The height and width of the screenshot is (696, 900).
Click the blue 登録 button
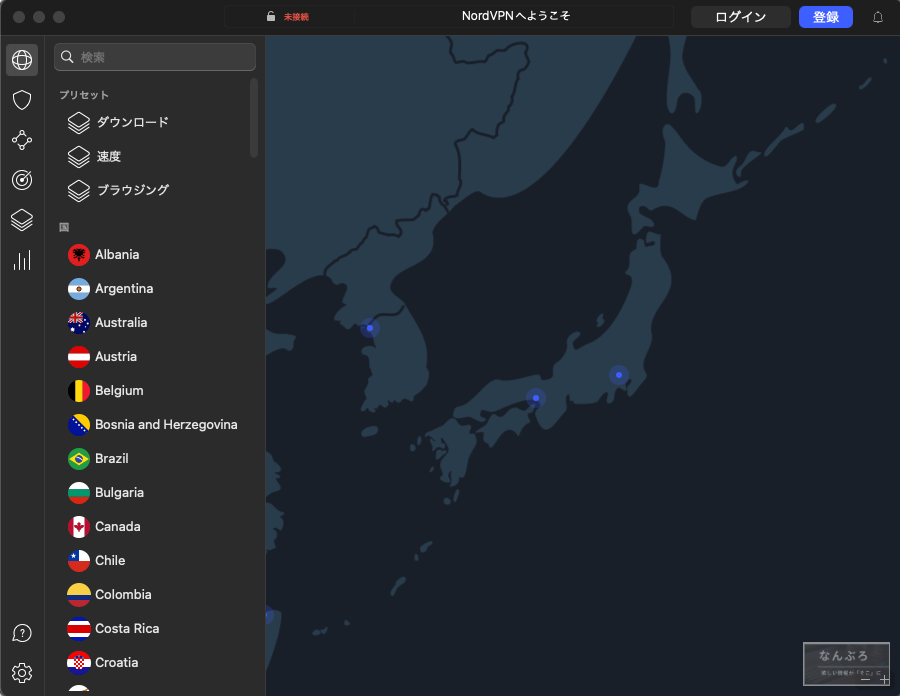click(825, 17)
